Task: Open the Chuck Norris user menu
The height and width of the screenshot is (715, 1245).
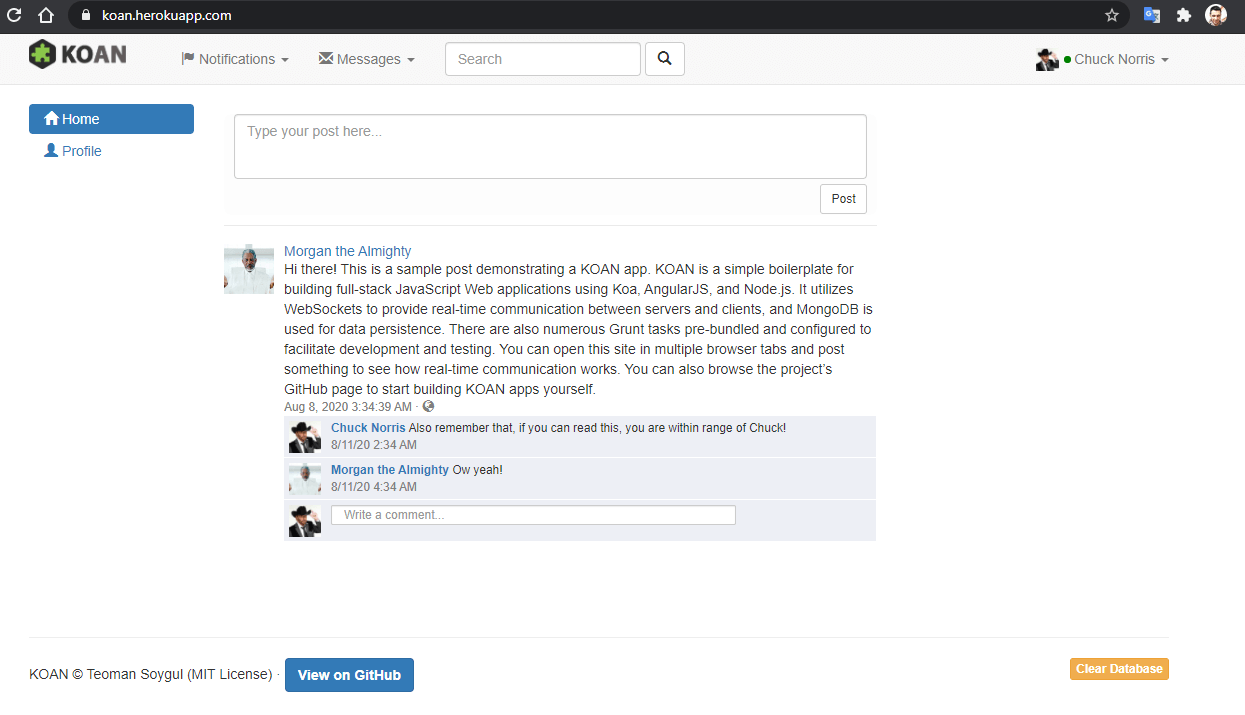Action: 1102,59
